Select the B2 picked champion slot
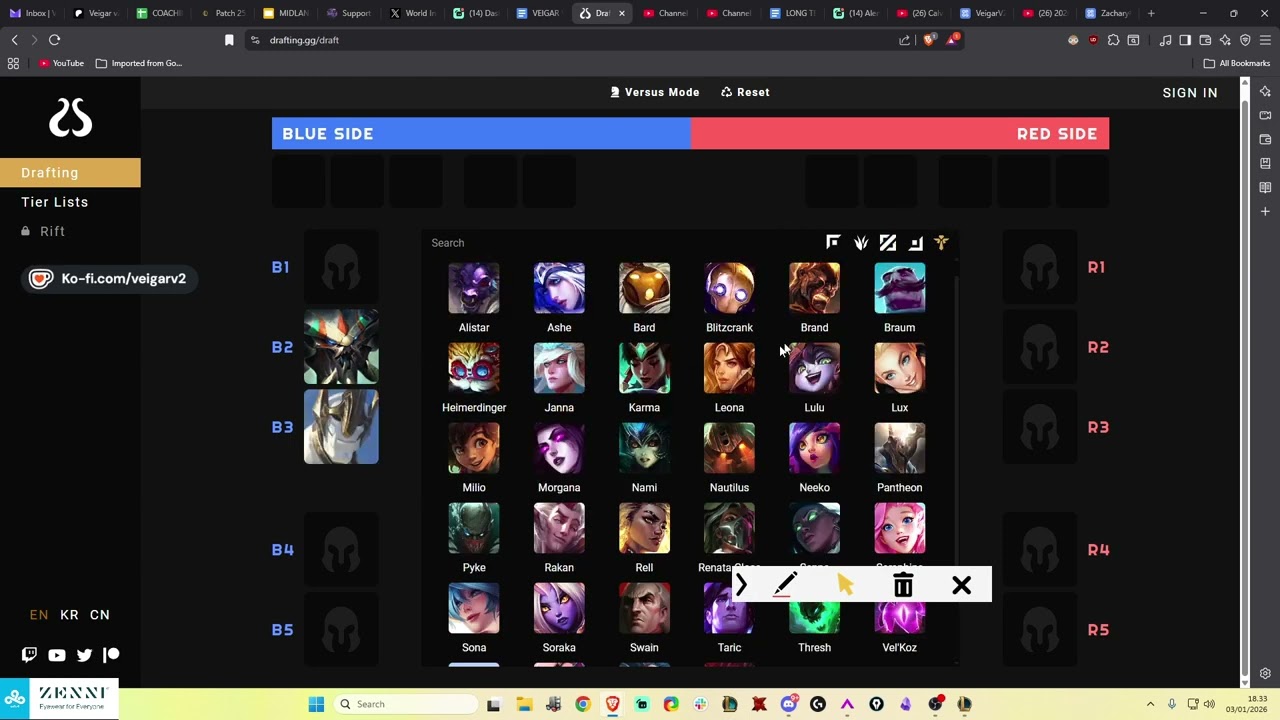Image resolution: width=1280 pixels, height=720 pixels. pos(341,347)
